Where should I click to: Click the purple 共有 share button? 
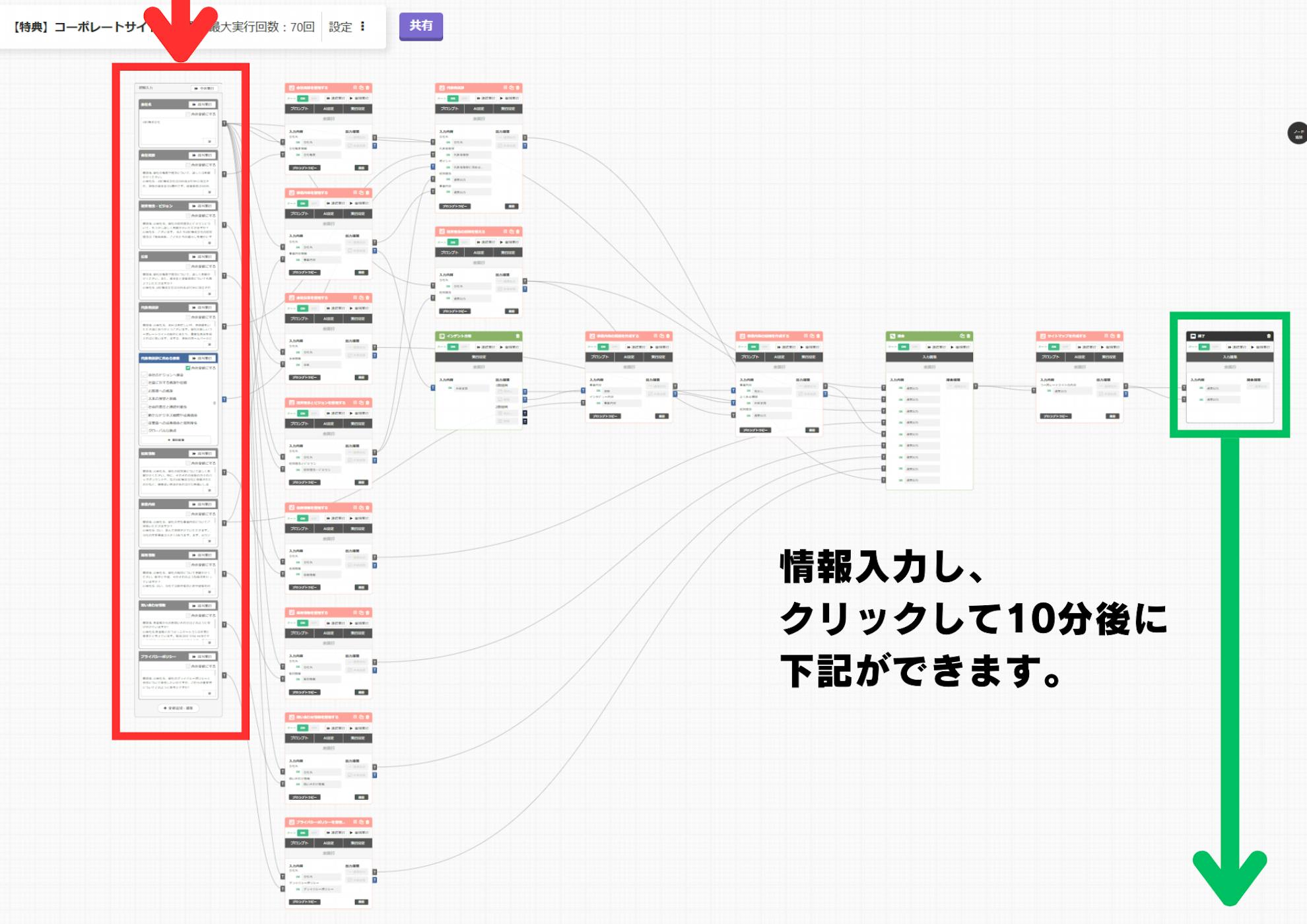[420, 26]
